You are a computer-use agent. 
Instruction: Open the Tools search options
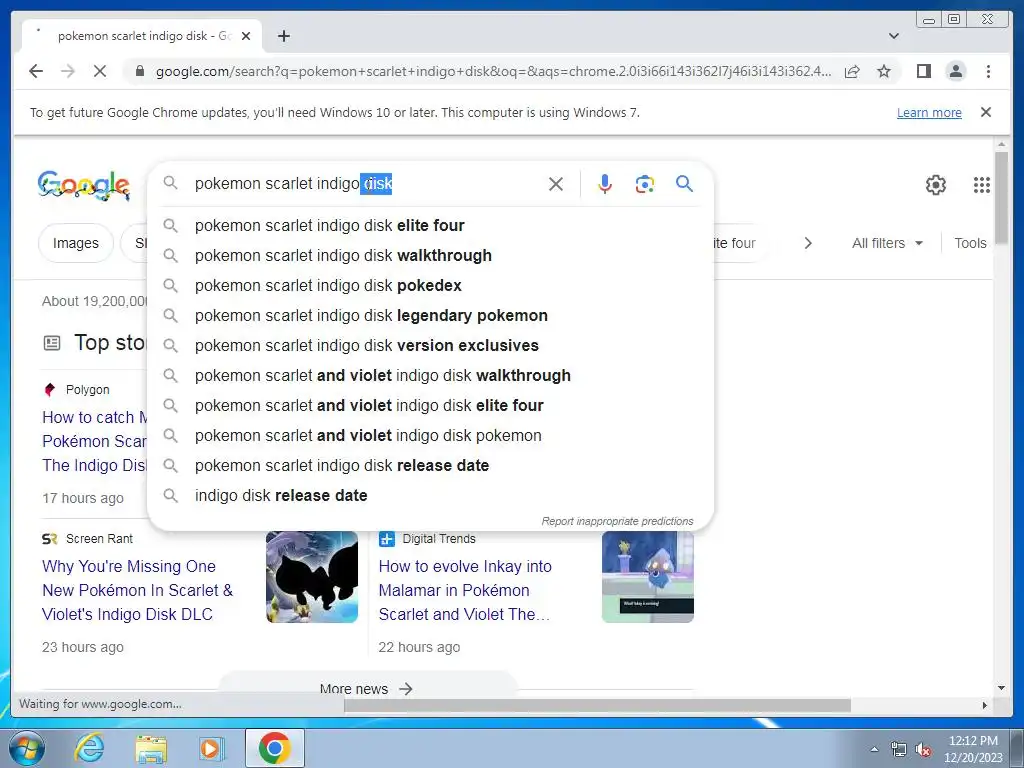click(x=970, y=243)
